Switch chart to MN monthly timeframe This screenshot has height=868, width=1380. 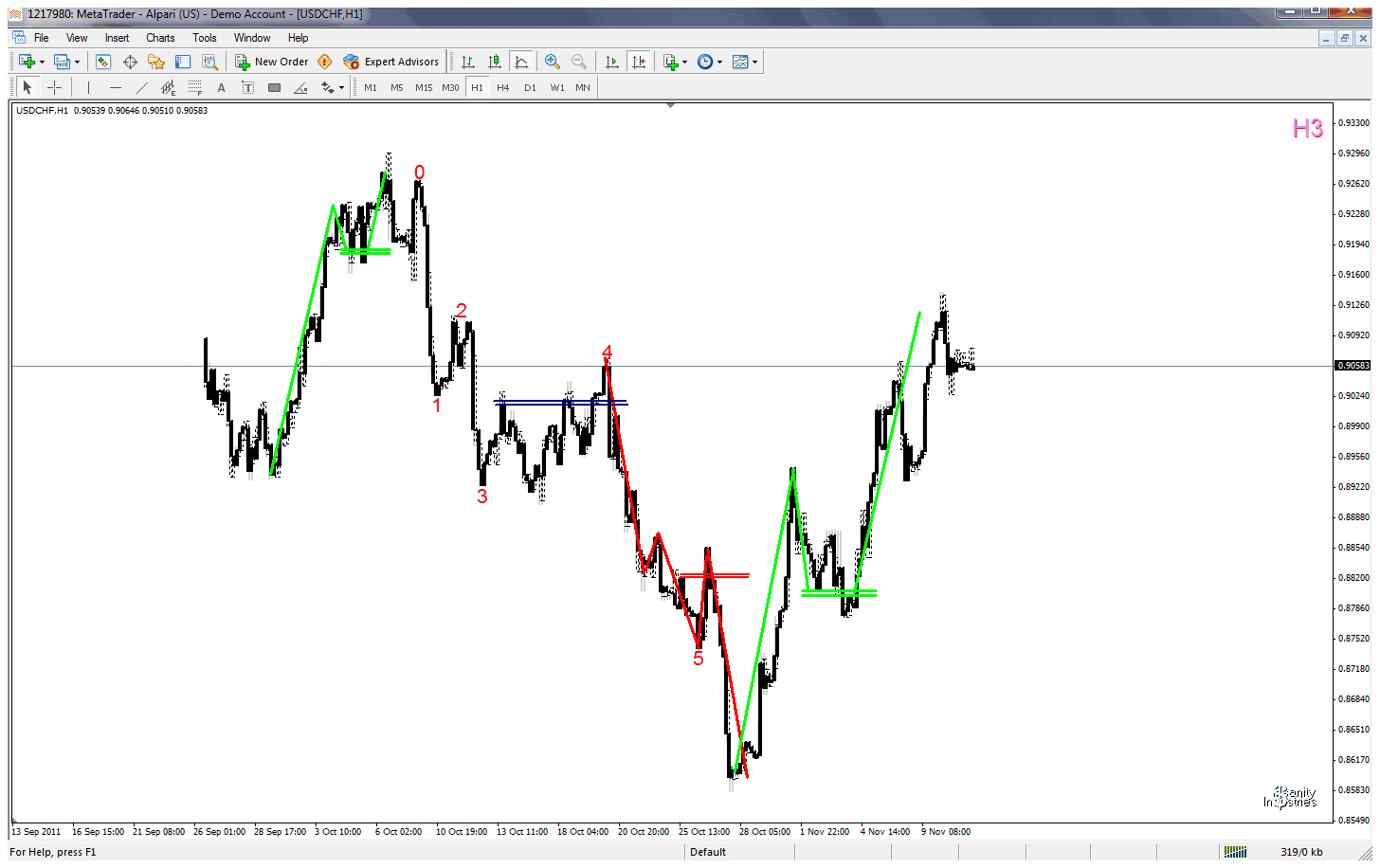pyautogui.click(x=583, y=87)
